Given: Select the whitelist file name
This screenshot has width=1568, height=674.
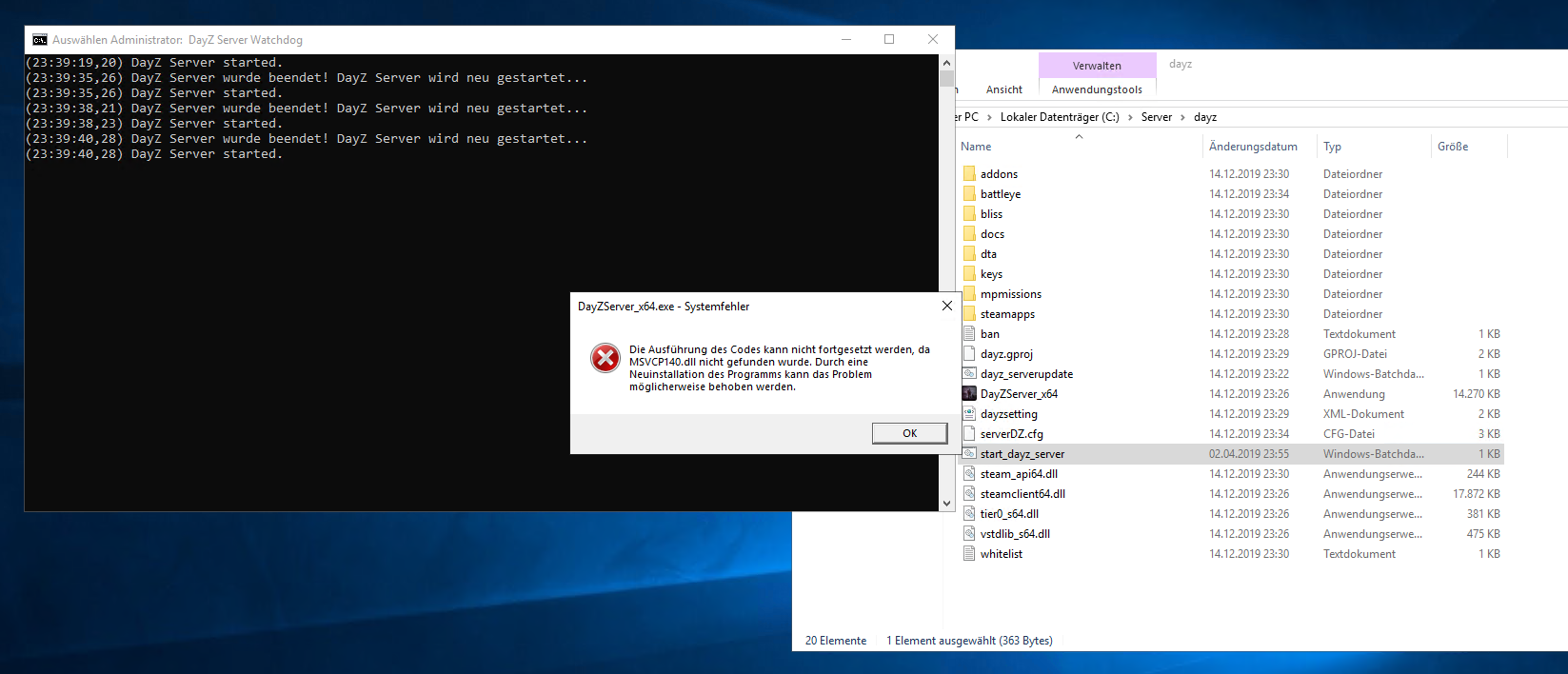Looking at the screenshot, I should click(1002, 554).
